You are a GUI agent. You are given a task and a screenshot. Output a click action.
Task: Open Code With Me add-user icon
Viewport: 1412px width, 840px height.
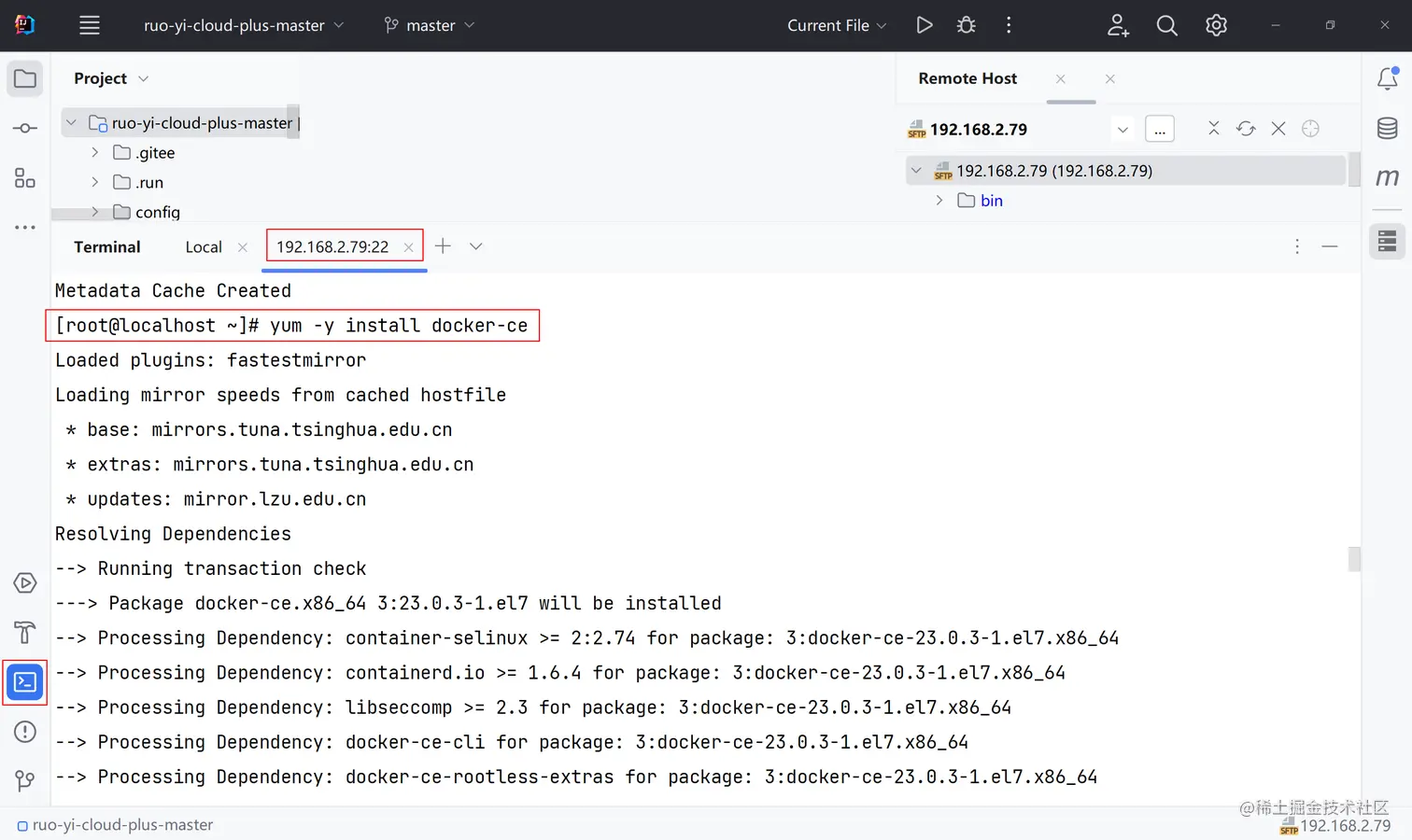pos(1118,25)
